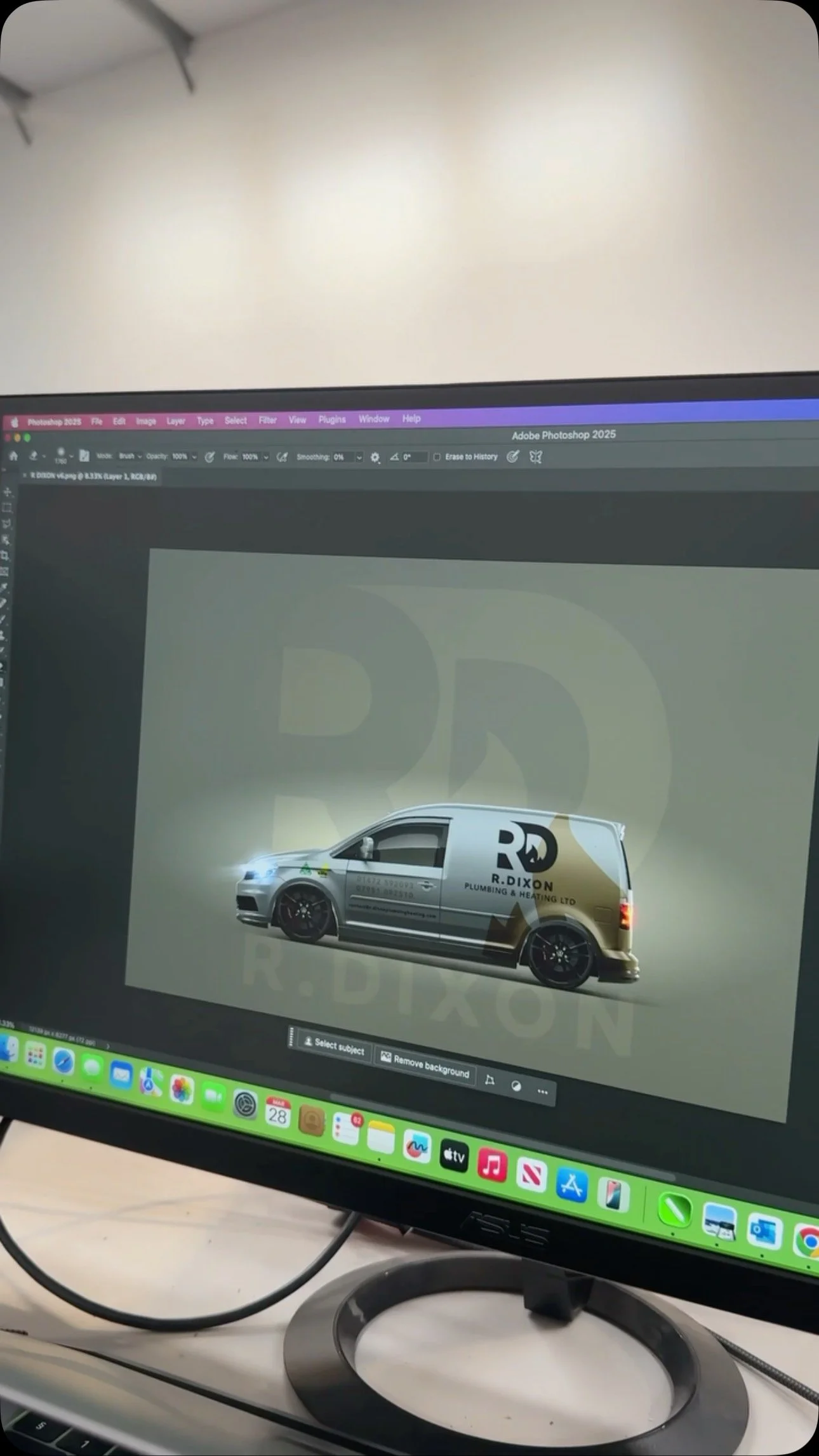Open the View menu
This screenshot has width=819, height=1456.
(x=297, y=420)
